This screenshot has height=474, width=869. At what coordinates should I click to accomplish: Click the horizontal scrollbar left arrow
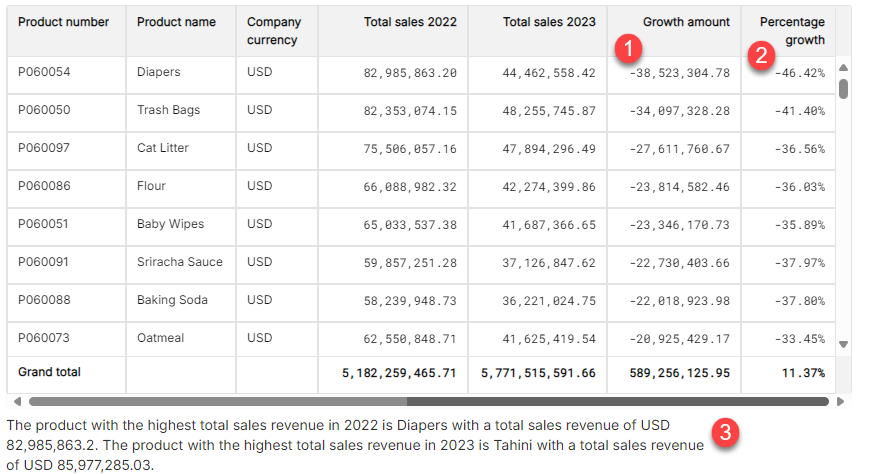[16, 402]
